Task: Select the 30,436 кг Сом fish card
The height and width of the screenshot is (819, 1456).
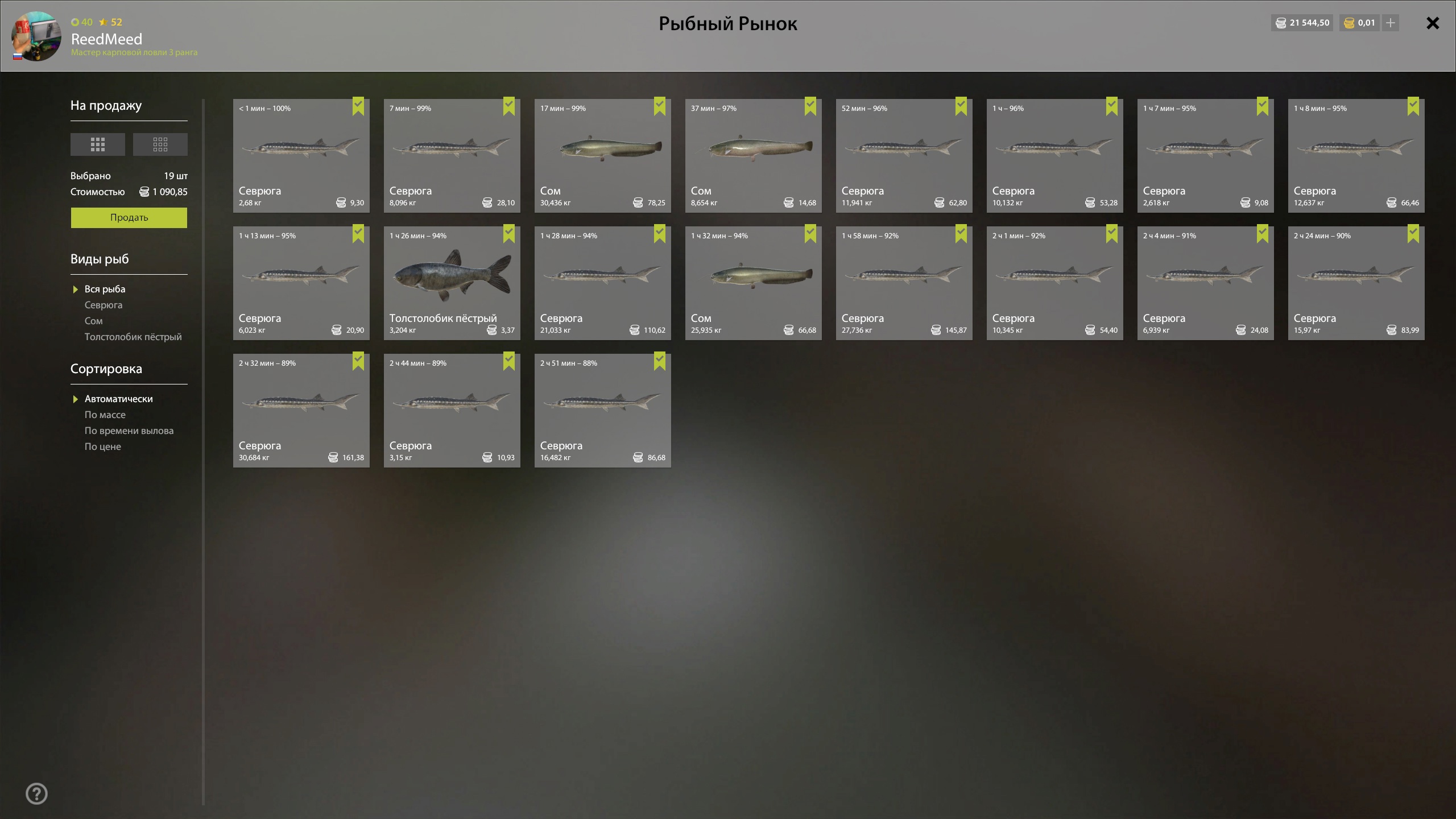Action: (603, 156)
